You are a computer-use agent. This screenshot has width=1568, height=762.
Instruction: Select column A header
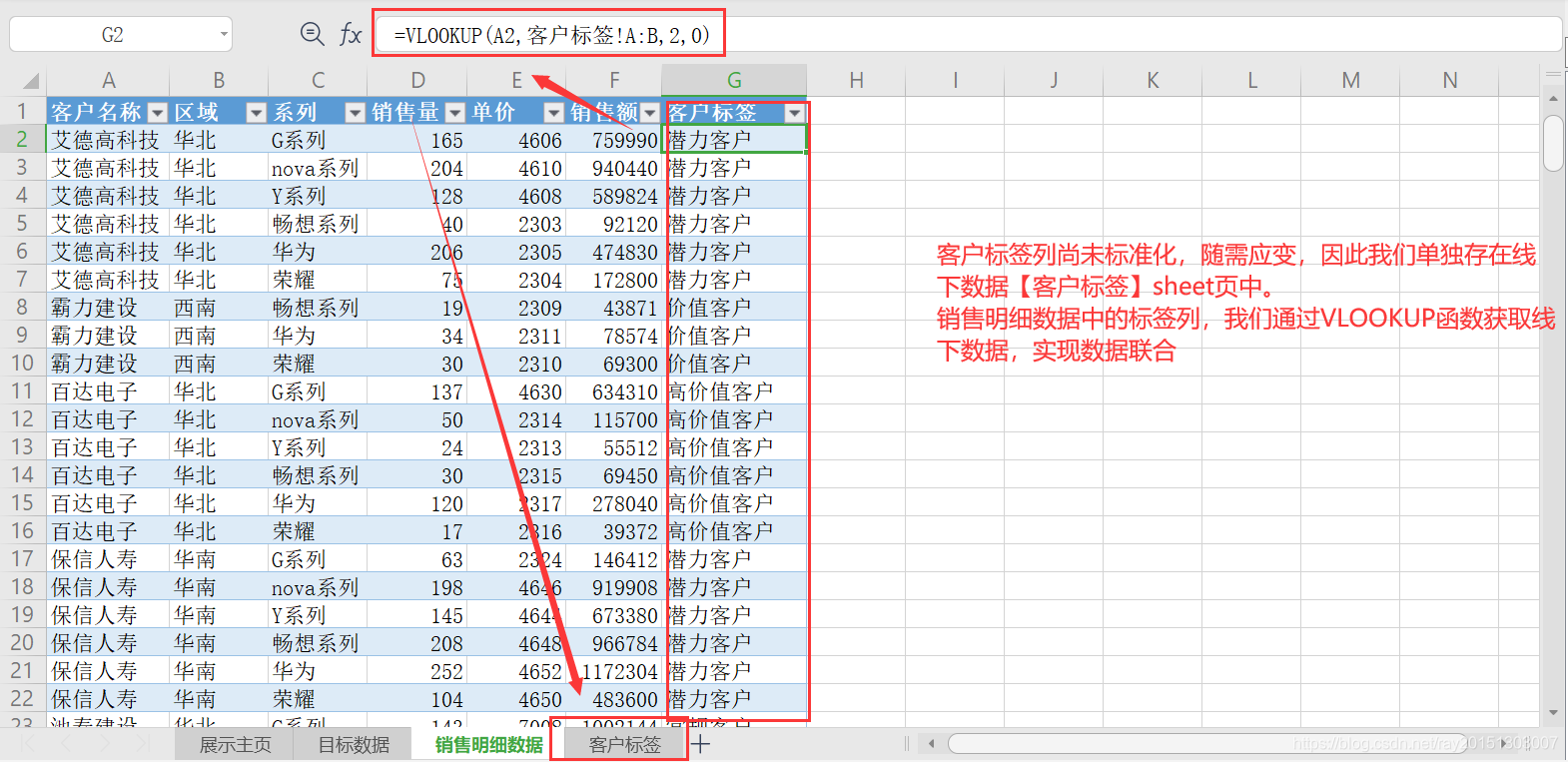[x=108, y=80]
